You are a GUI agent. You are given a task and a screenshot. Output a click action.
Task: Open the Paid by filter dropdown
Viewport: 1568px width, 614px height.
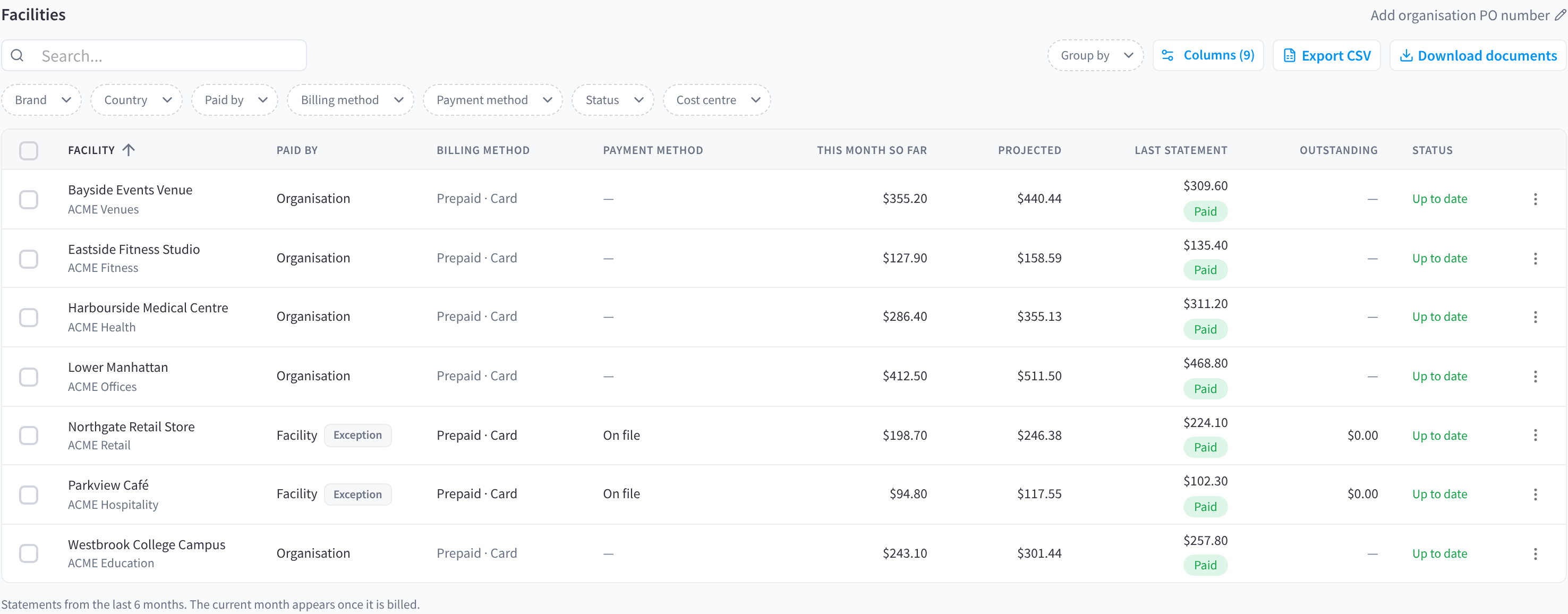click(x=234, y=100)
